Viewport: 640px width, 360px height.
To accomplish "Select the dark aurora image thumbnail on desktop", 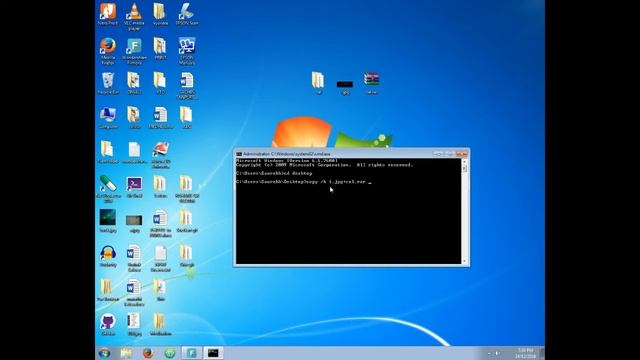I will (108, 221).
